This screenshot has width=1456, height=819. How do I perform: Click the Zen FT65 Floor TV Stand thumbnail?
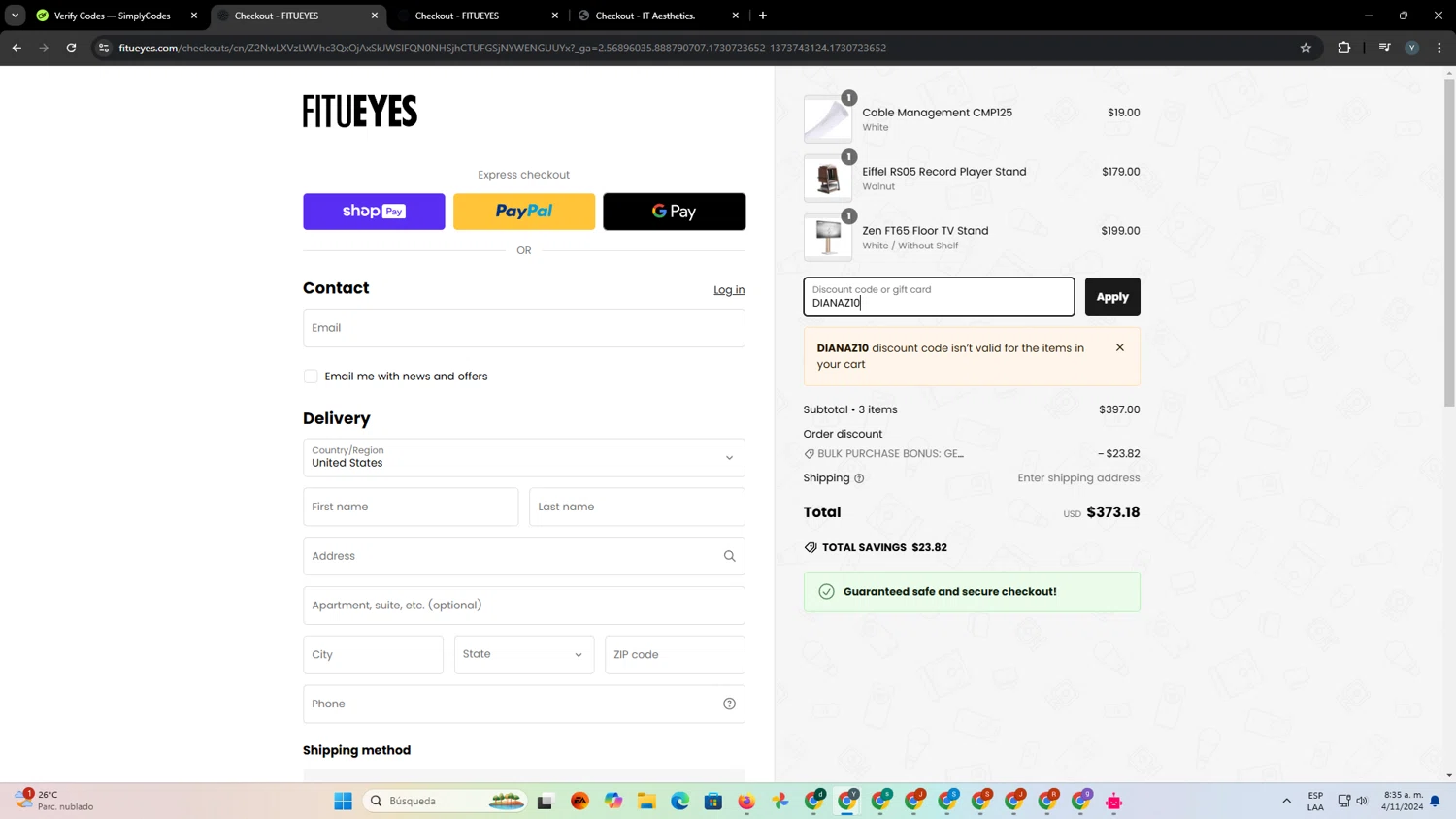tap(828, 238)
